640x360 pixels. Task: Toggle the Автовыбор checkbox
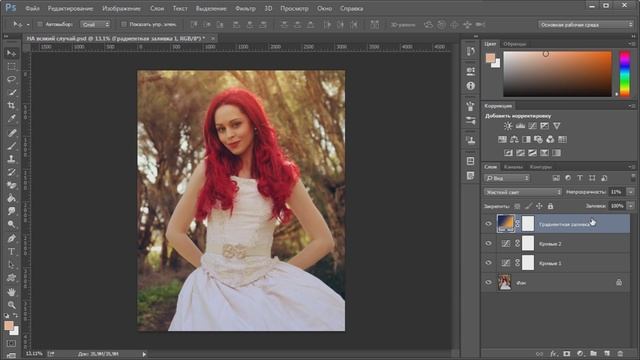point(40,24)
